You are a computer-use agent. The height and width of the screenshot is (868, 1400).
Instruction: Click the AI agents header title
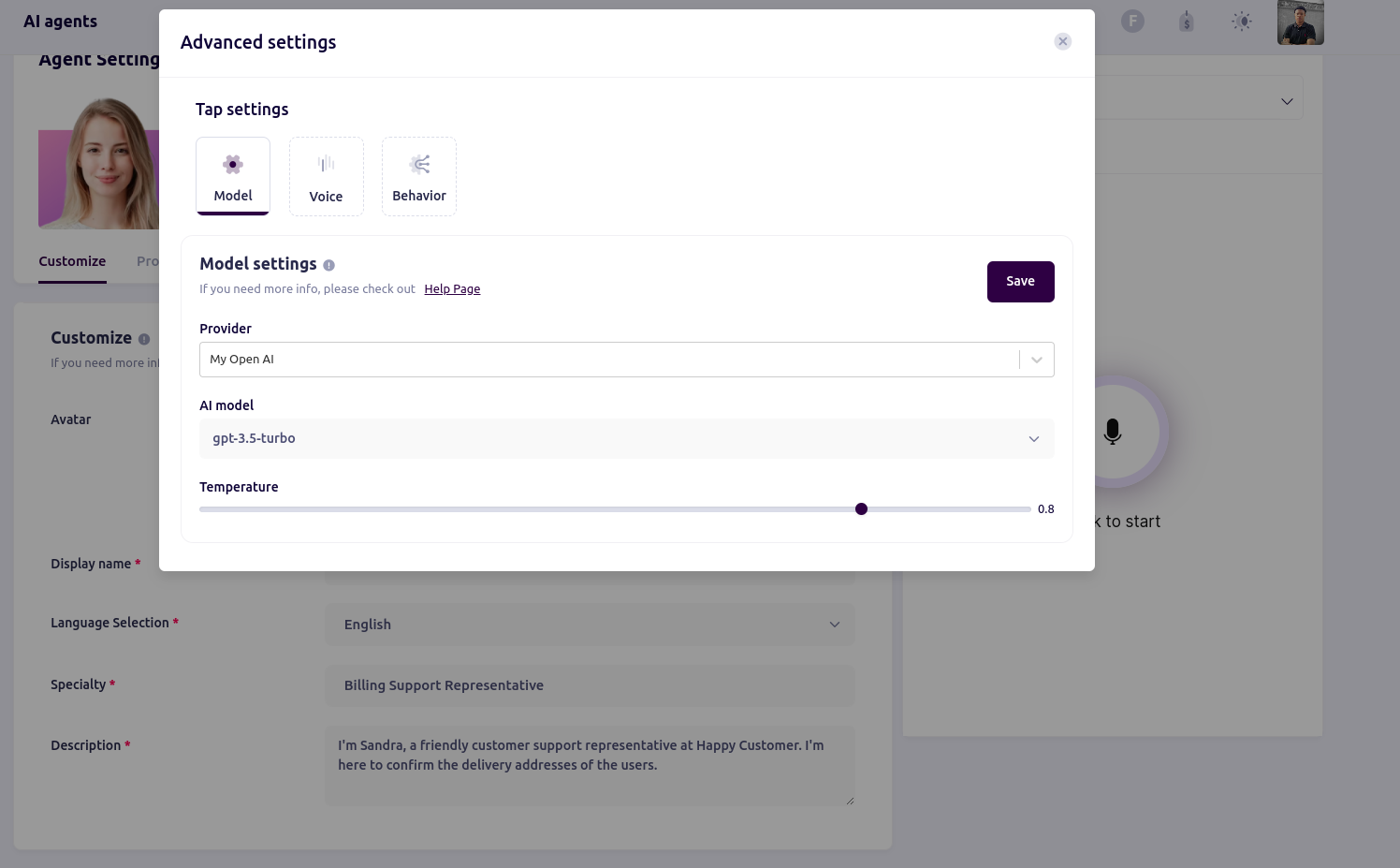pos(60,22)
